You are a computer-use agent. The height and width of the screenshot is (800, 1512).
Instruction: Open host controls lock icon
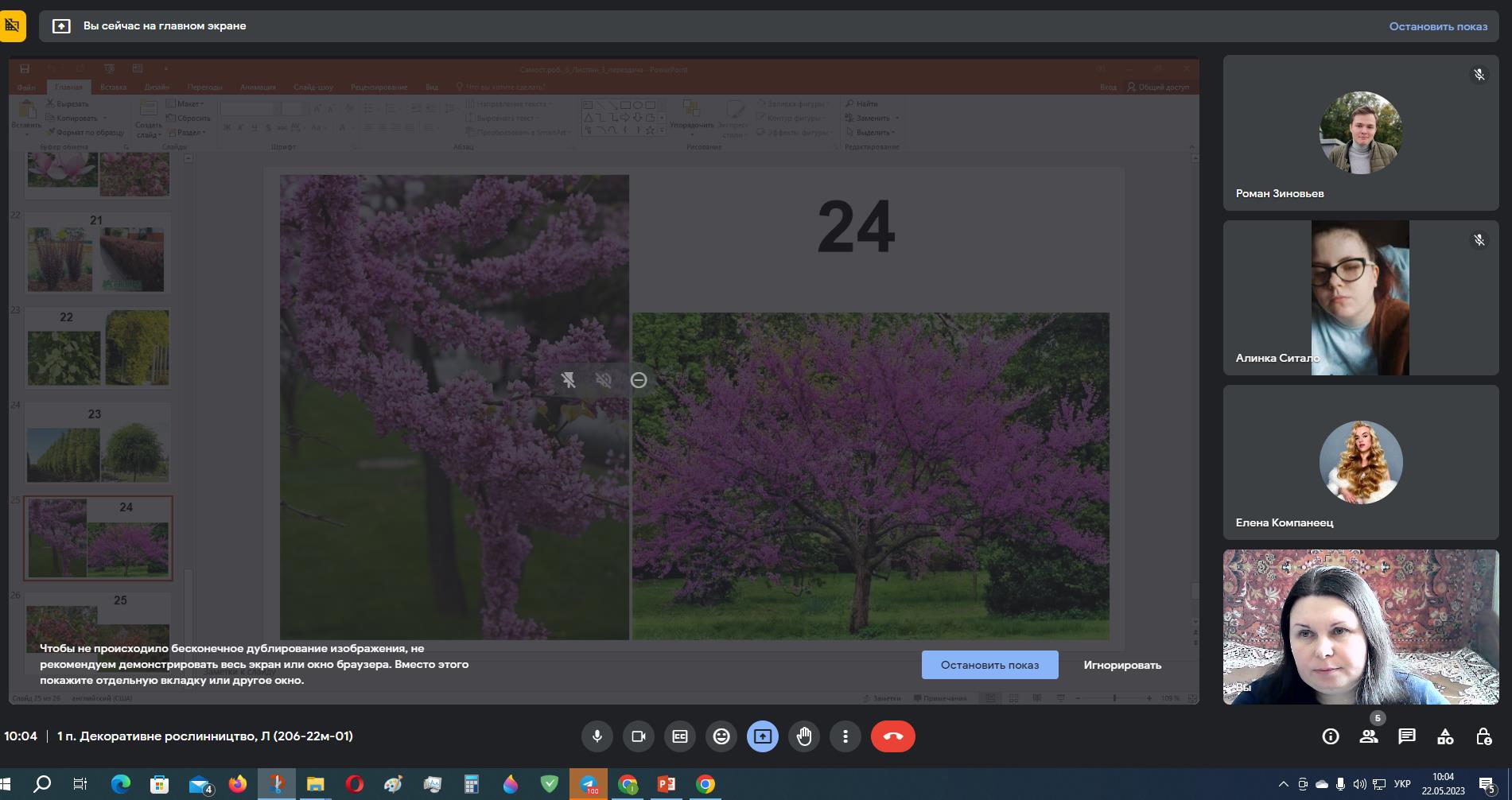click(1483, 736)
